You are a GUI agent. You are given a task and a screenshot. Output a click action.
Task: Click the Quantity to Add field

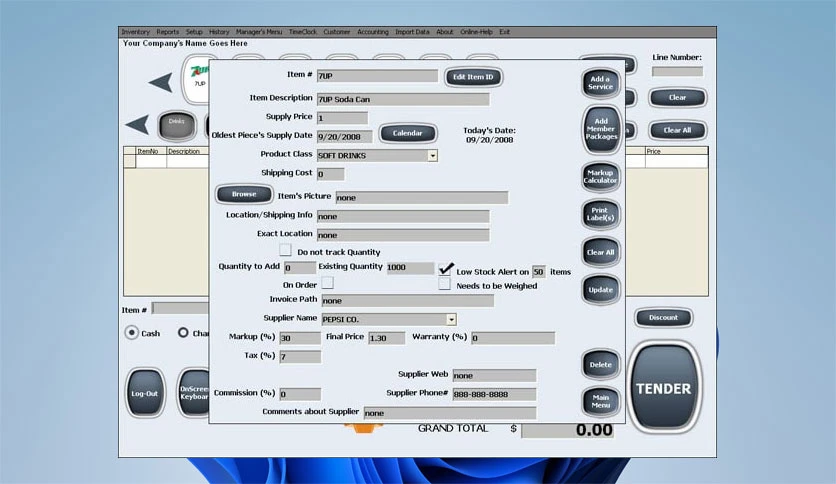click(300, 268)
